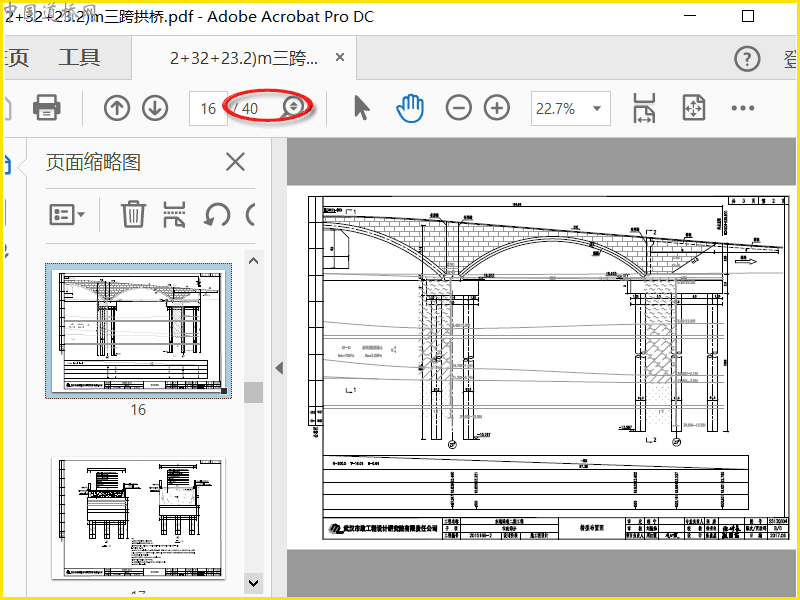Switch to the 工具 tab
Screen dimensions: 800x600
coord(79,57)
